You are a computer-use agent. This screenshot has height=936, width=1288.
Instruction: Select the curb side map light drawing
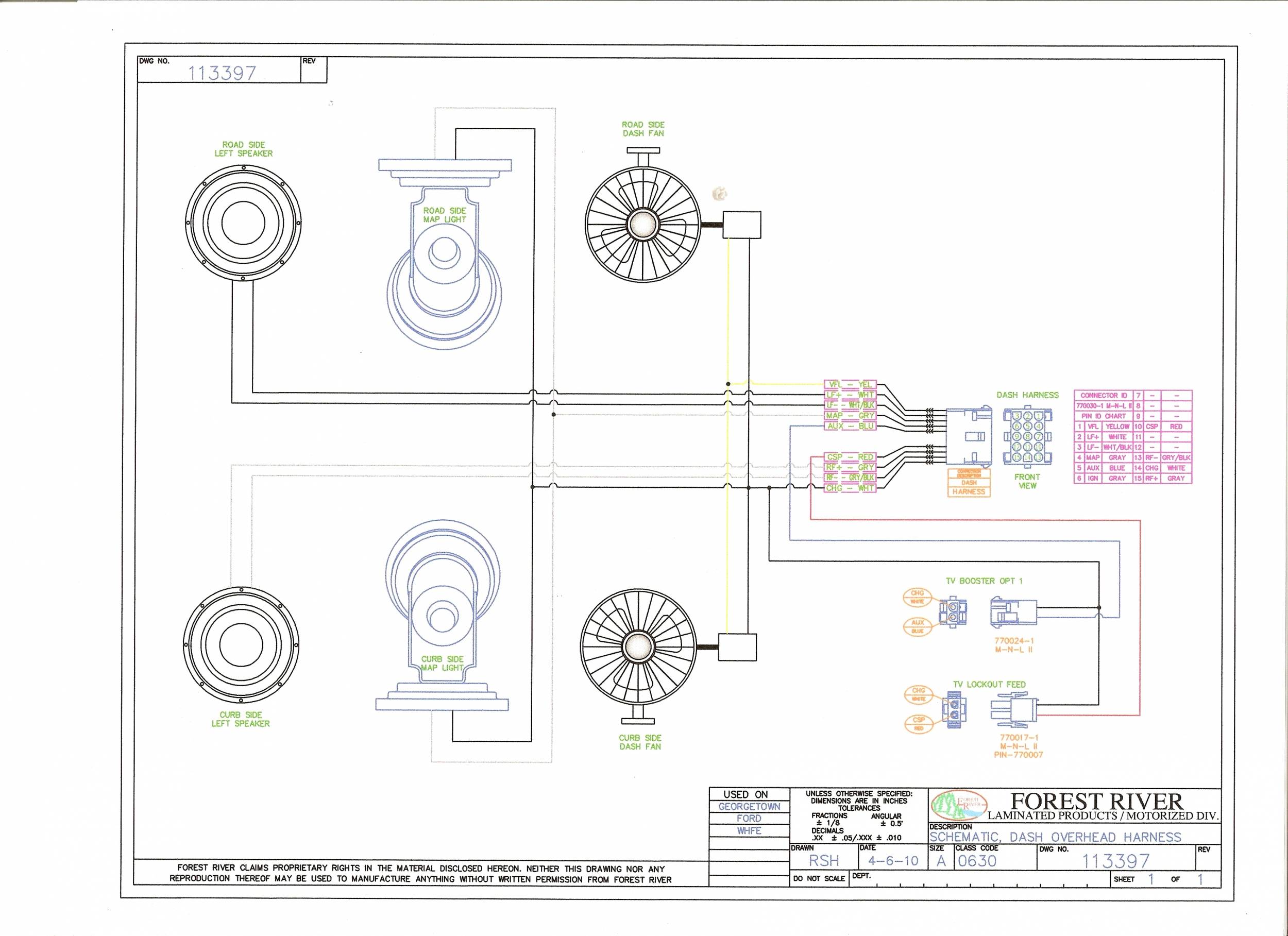click(x=443, y=616)
